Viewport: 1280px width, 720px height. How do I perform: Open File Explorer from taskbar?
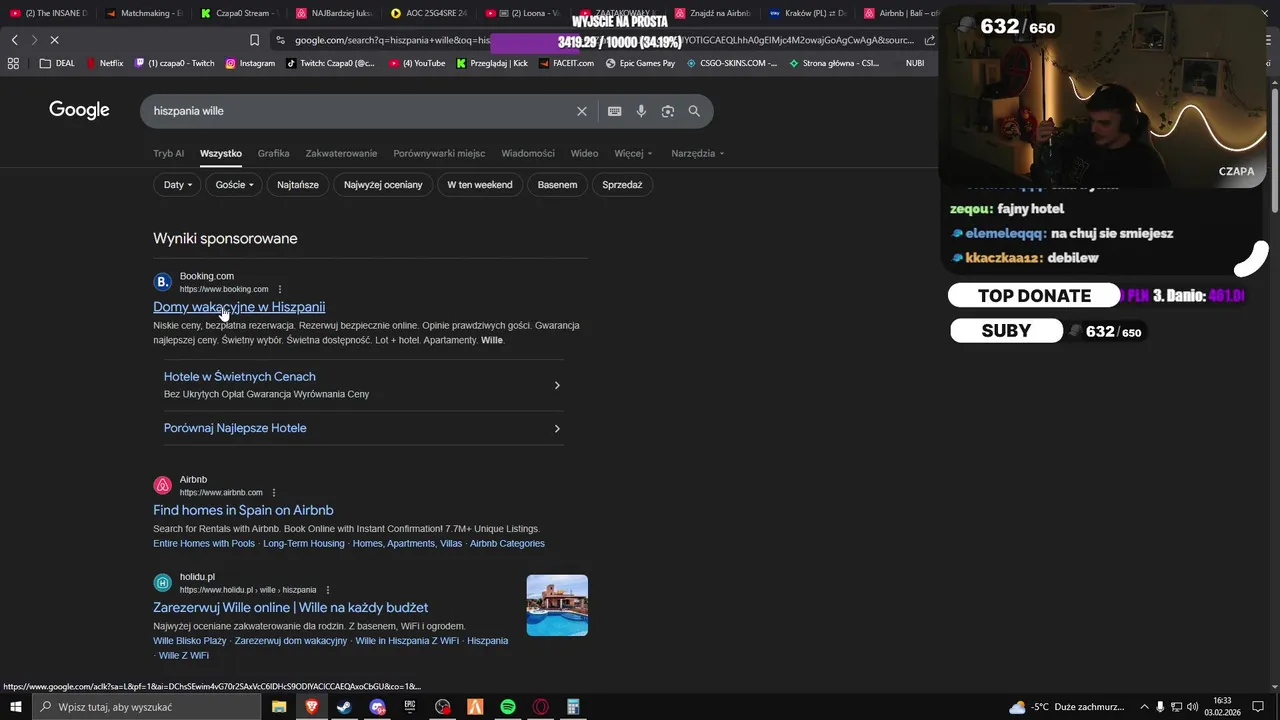[279, 707]
